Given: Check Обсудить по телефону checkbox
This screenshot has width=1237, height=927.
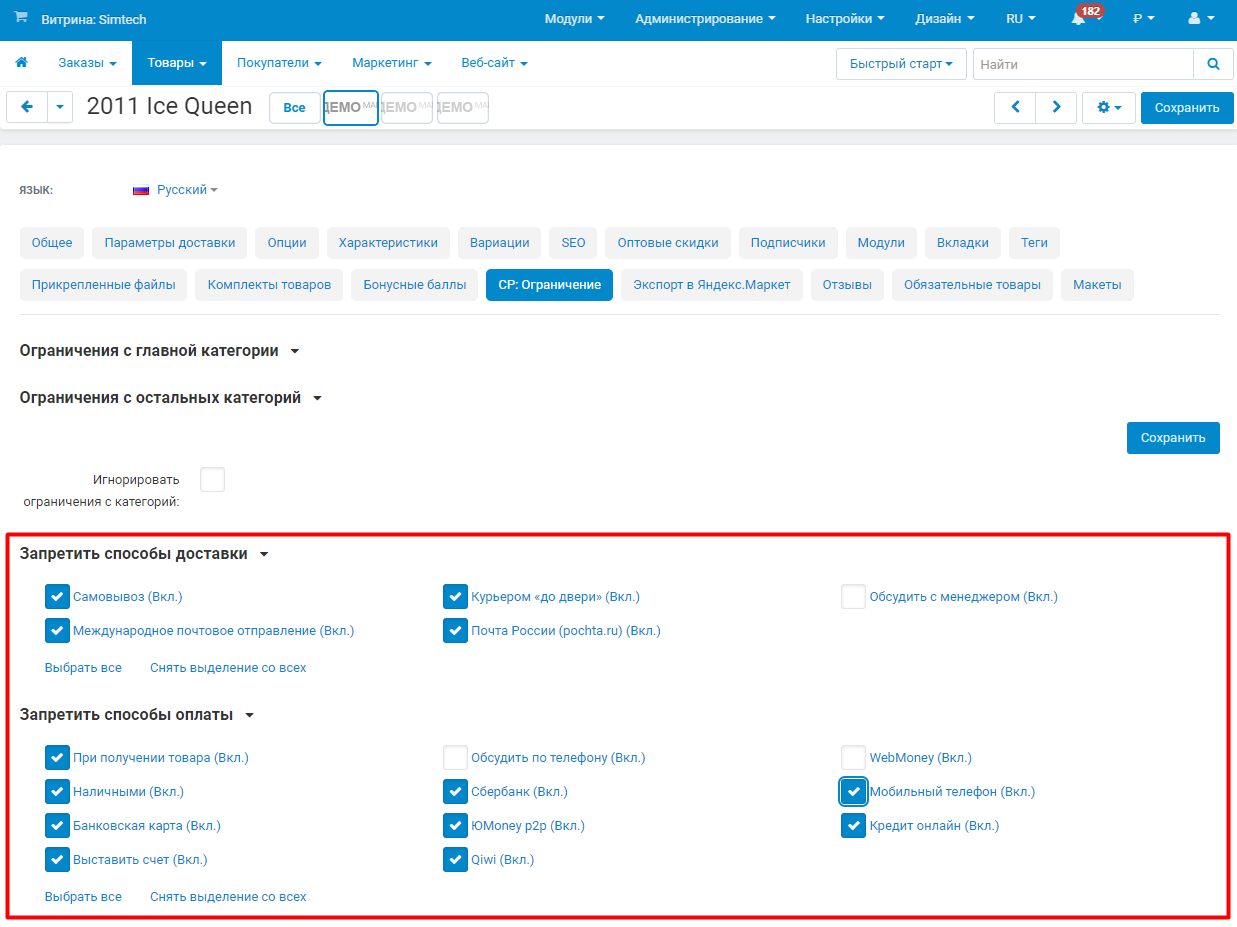Looking at the screenshot, I should [x=455, y=758].
